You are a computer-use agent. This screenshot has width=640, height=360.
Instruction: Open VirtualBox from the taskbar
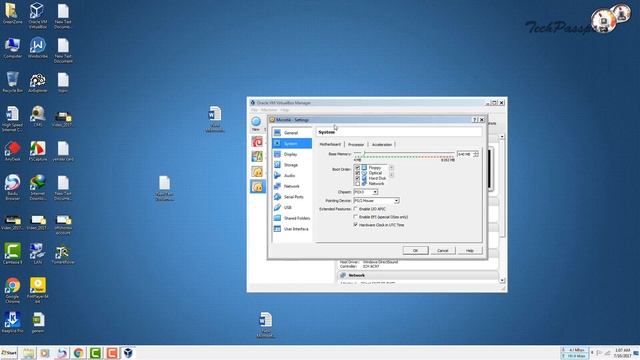click(x=128, y=353)
